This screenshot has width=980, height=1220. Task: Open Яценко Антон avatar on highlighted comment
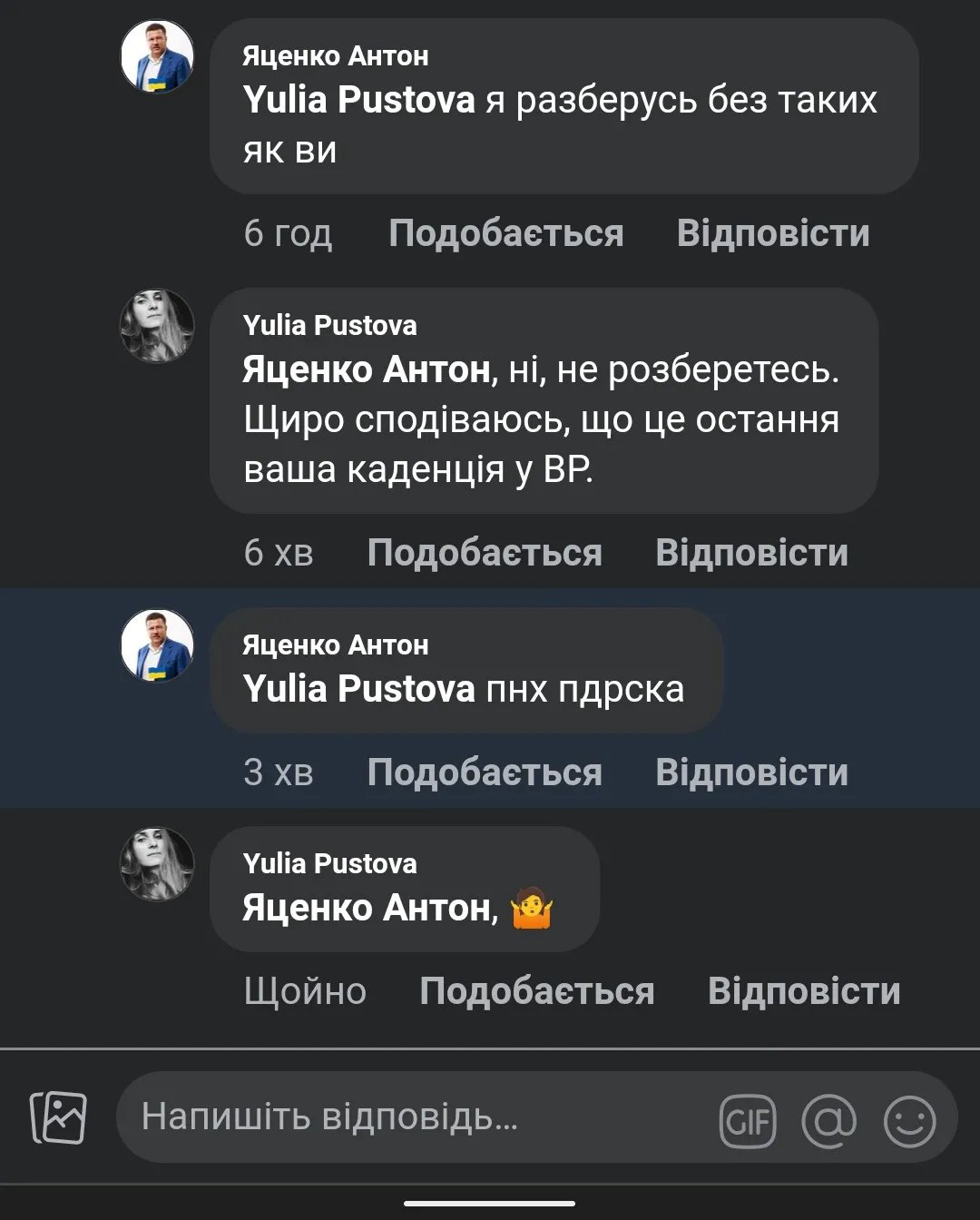coord(157,645)
